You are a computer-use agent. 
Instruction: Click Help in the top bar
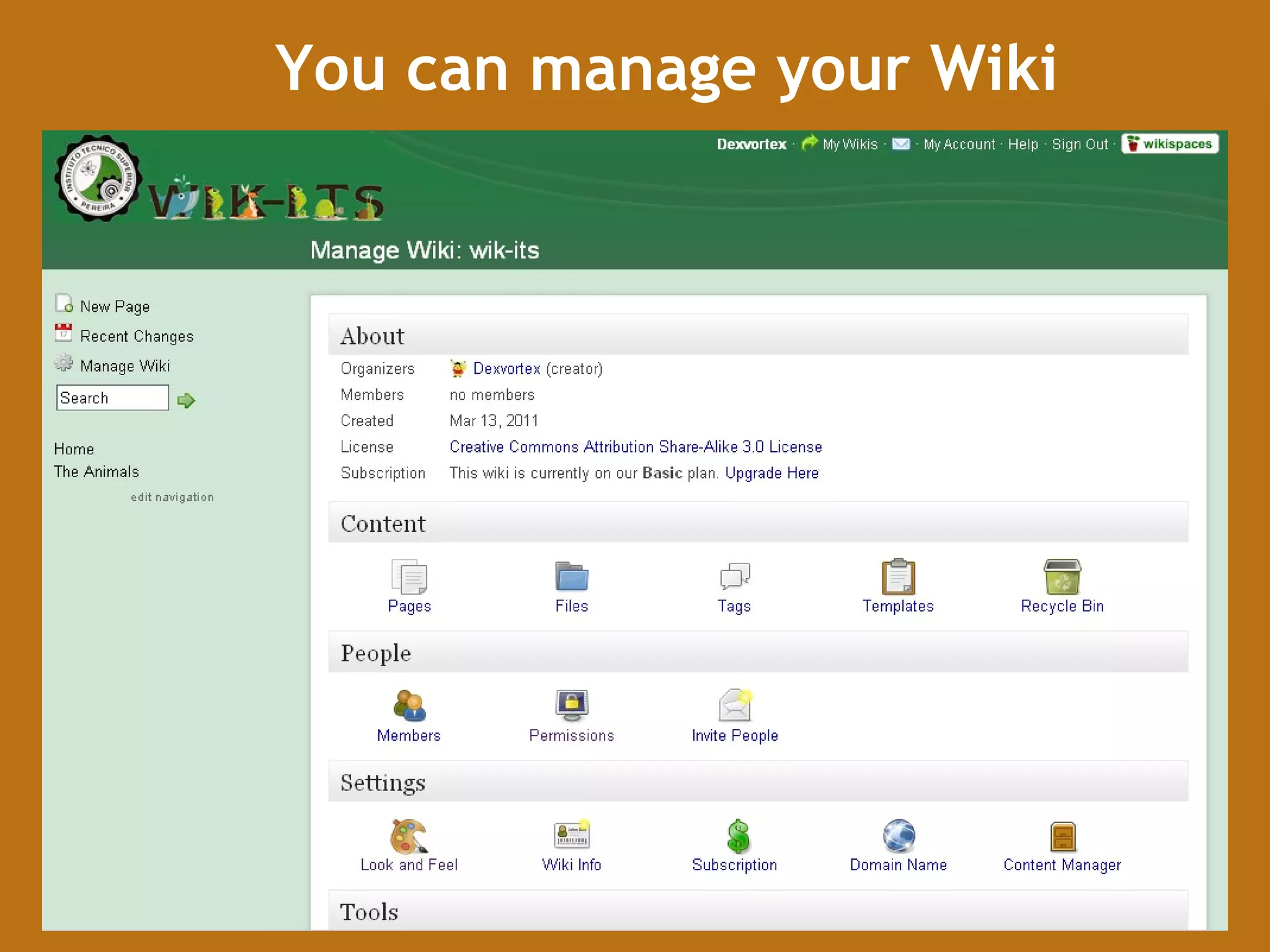pos(1023,144)
